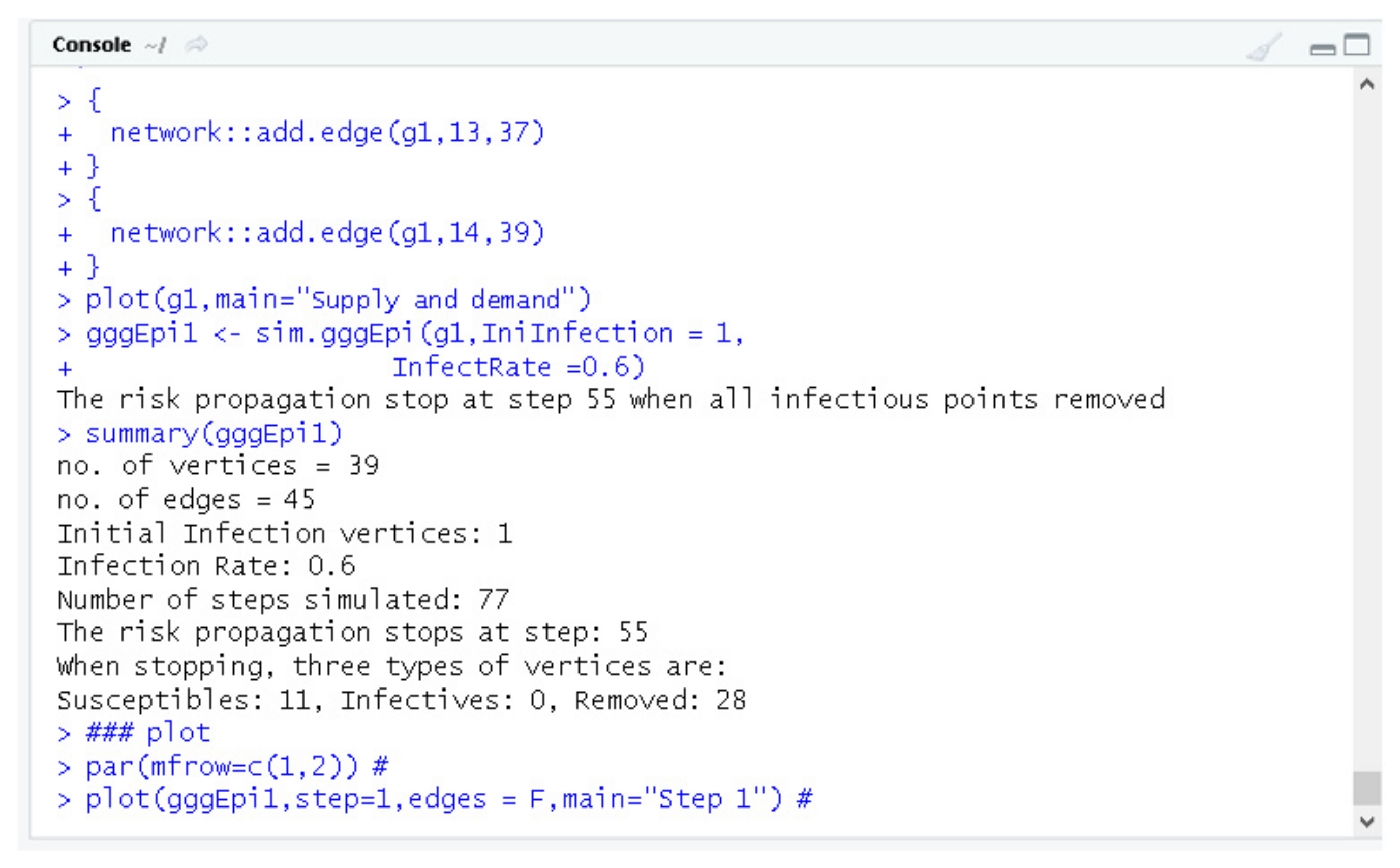
Task: Clear the console with the broom icon
Action: click(x=1263, y=46)
